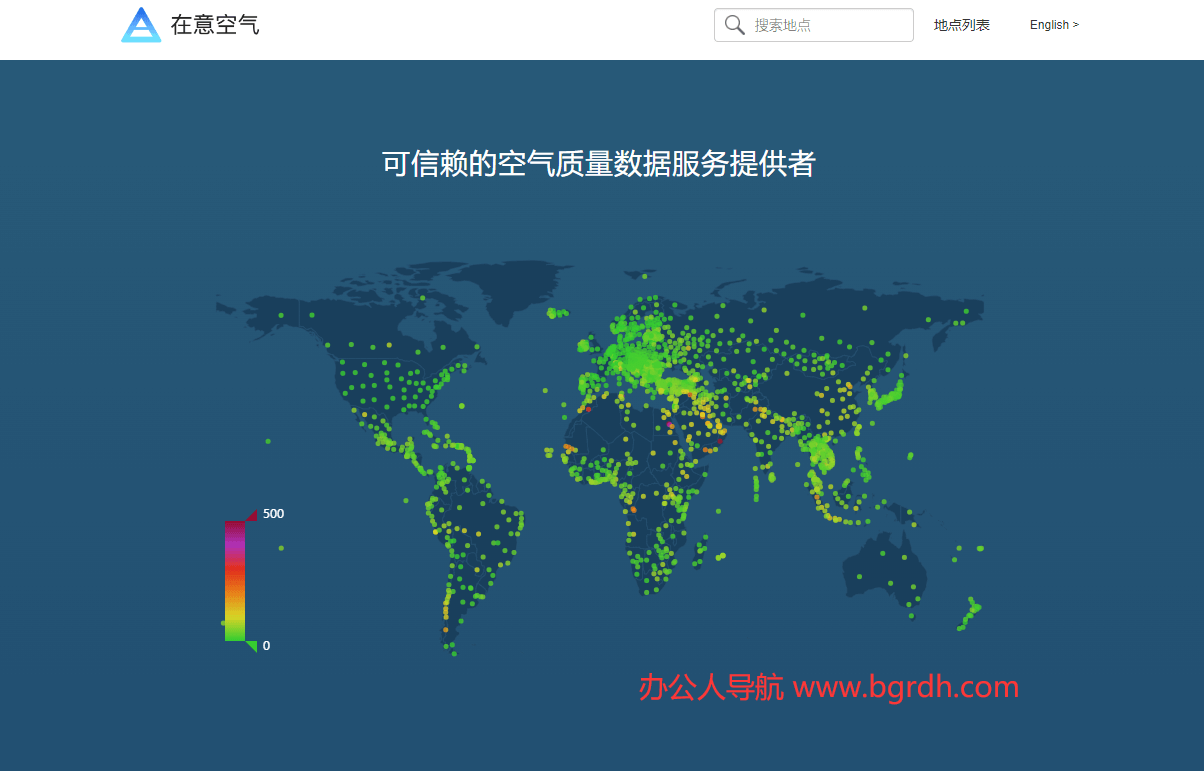Open the 地点列表 page

[961, 25]
